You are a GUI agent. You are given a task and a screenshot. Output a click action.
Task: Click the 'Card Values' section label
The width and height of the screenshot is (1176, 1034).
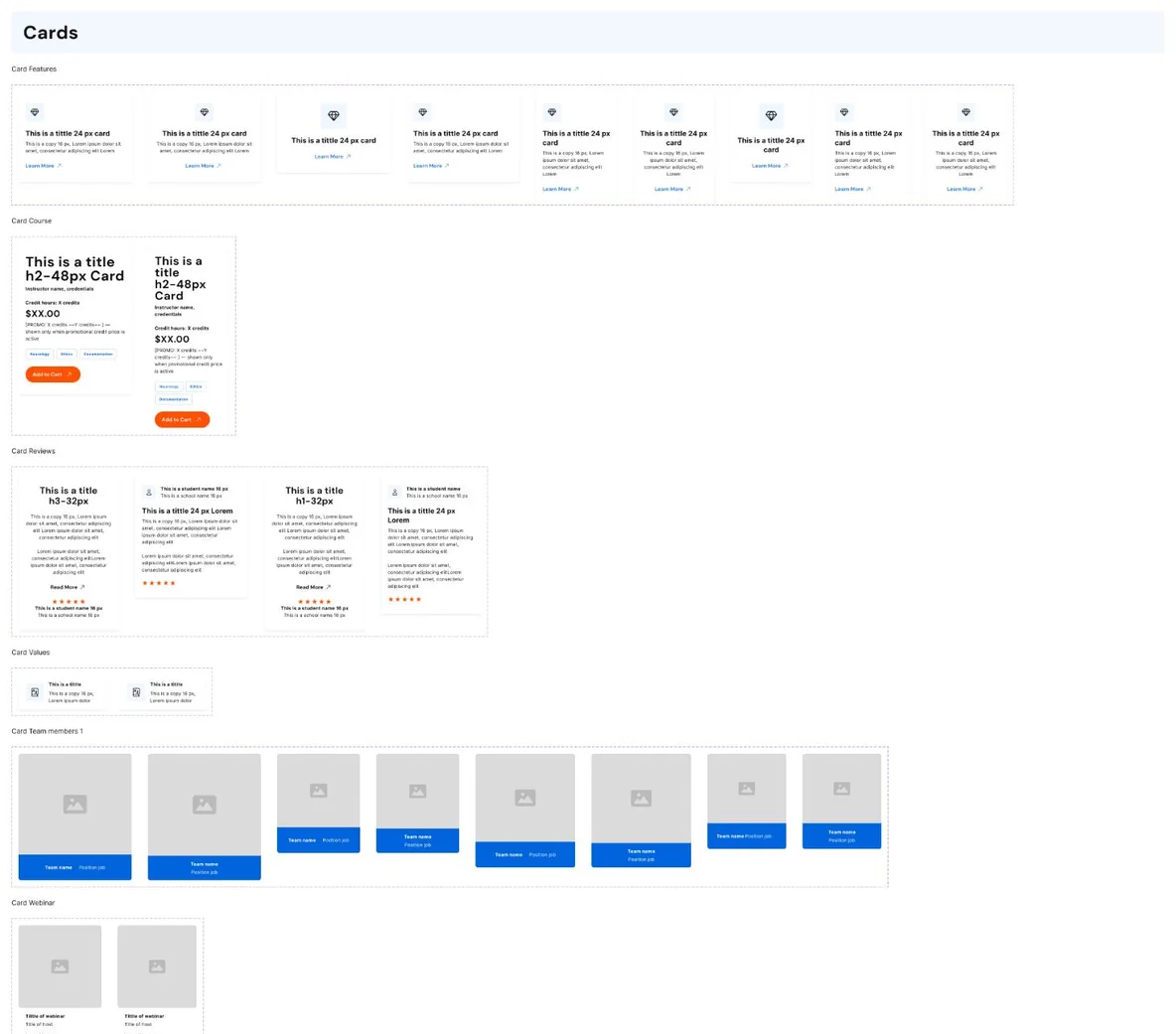[x=31, y=653]
